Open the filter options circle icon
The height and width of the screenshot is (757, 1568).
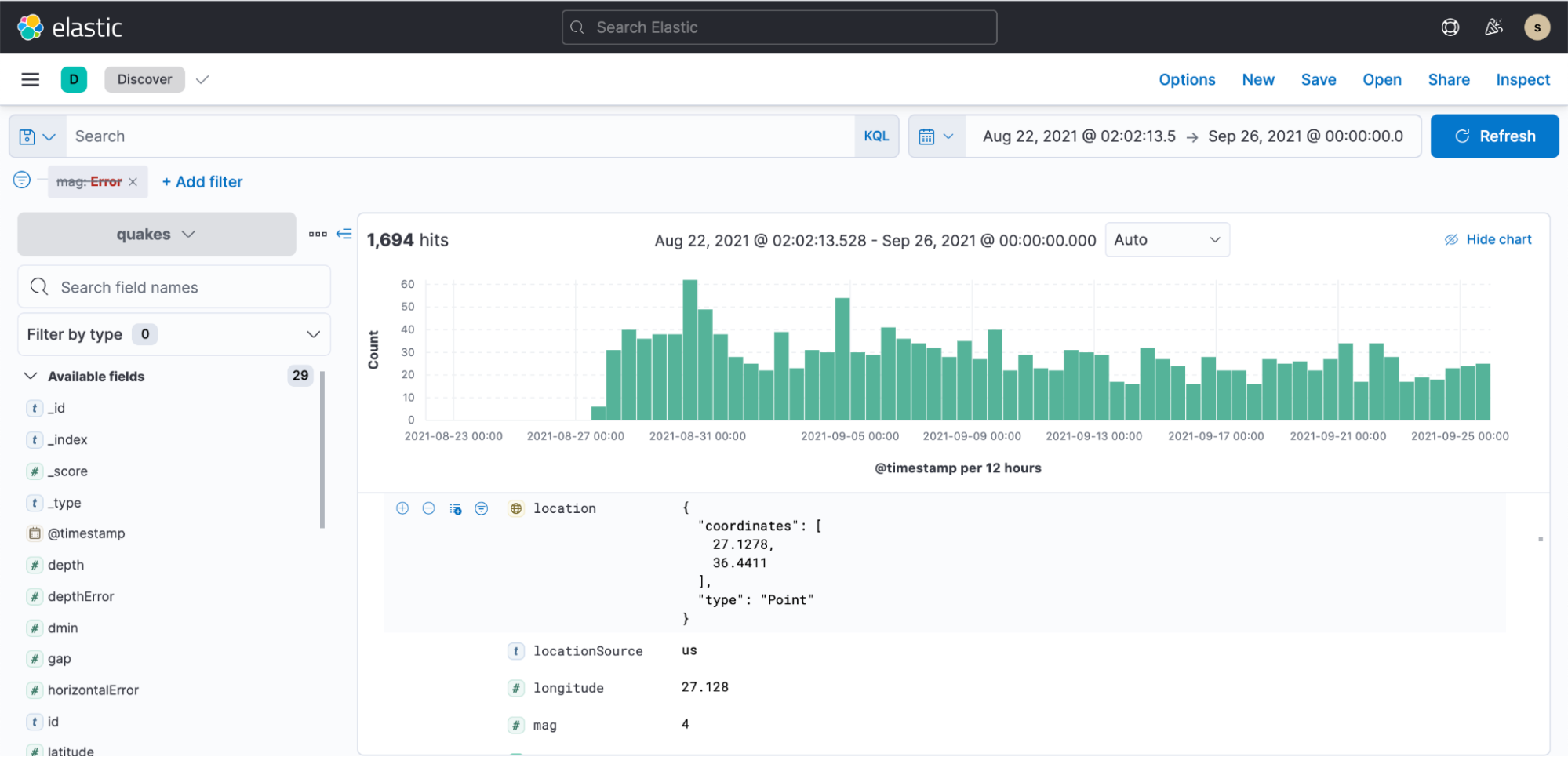coord(22,180)
